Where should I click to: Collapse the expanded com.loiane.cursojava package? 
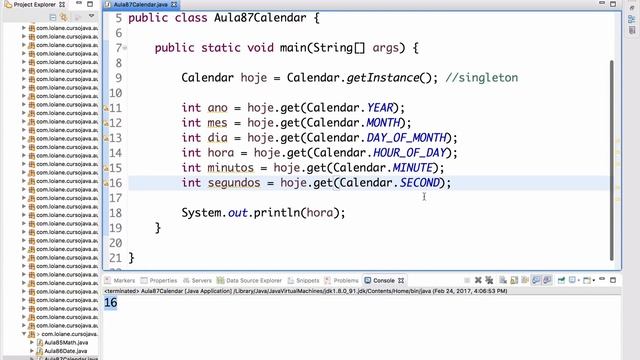point(24,334)
